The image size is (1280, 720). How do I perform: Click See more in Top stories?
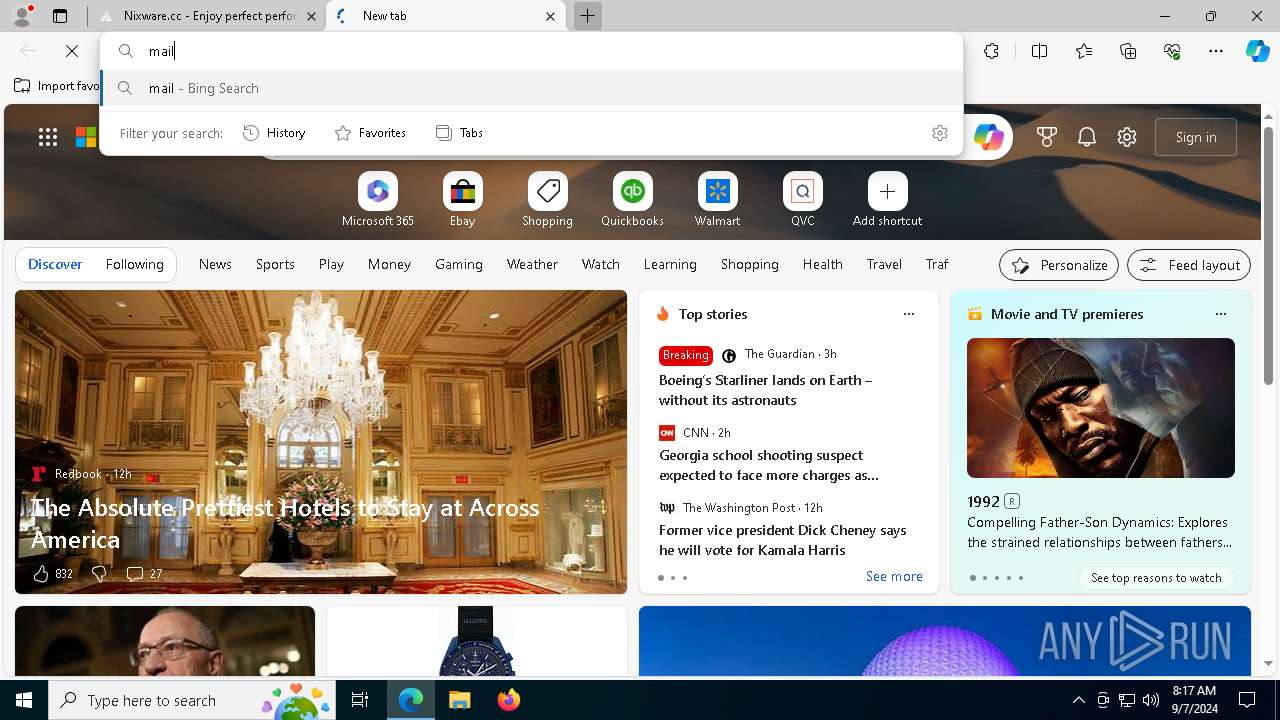click(x=894, y=576)
